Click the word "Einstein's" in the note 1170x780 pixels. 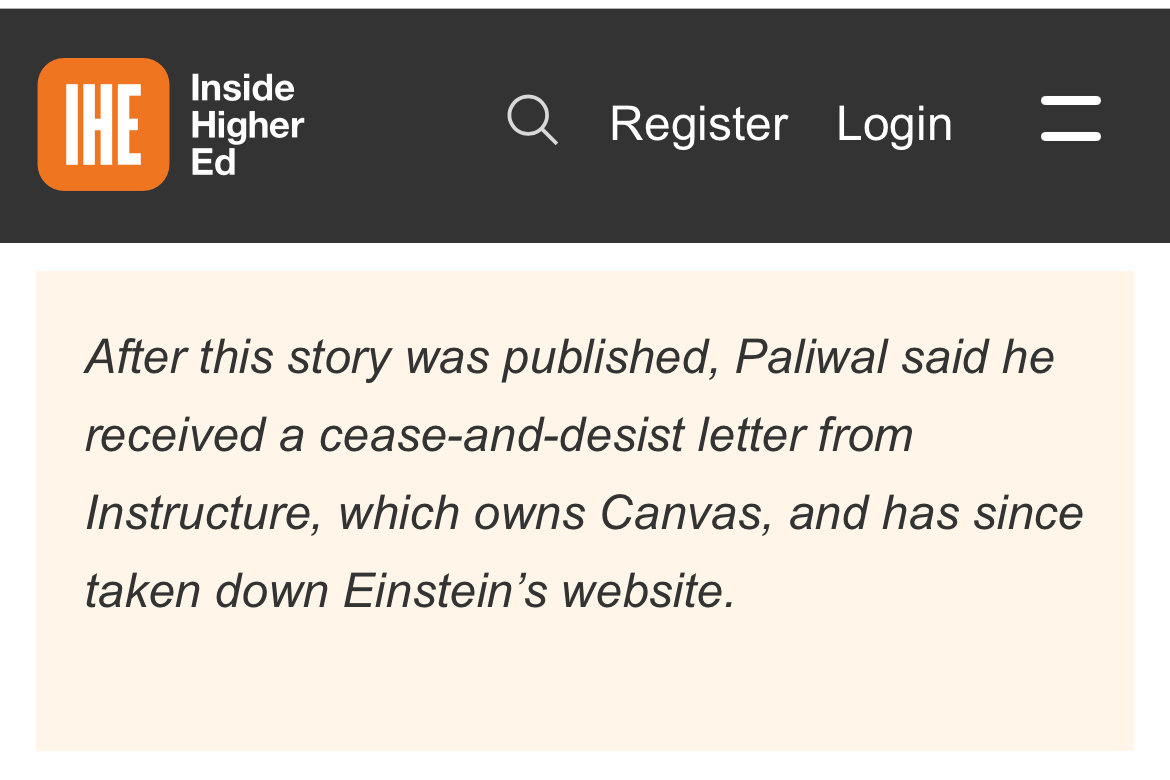click(x=445, y=591)
